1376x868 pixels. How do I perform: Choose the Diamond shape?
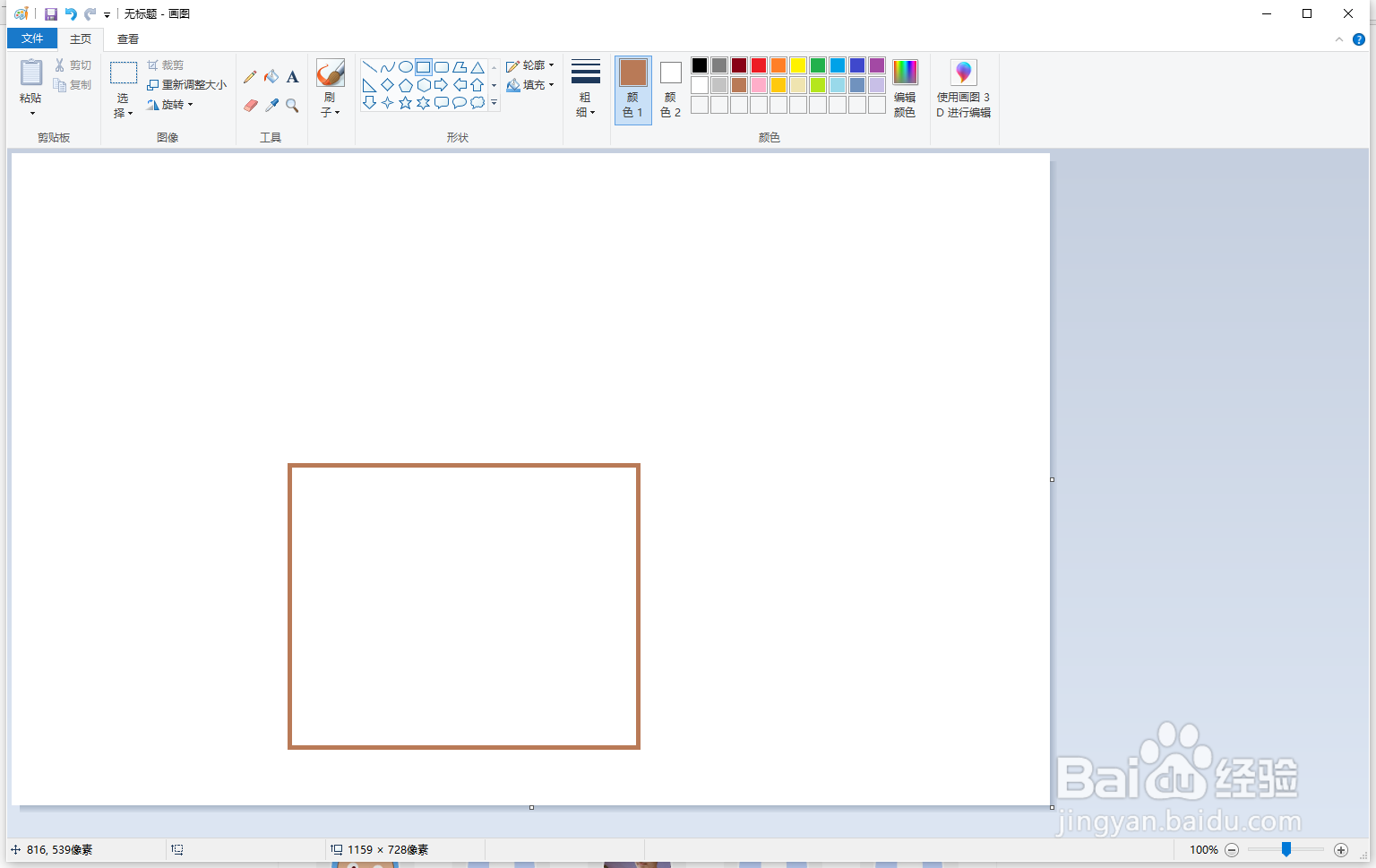(x=387, y=85)
